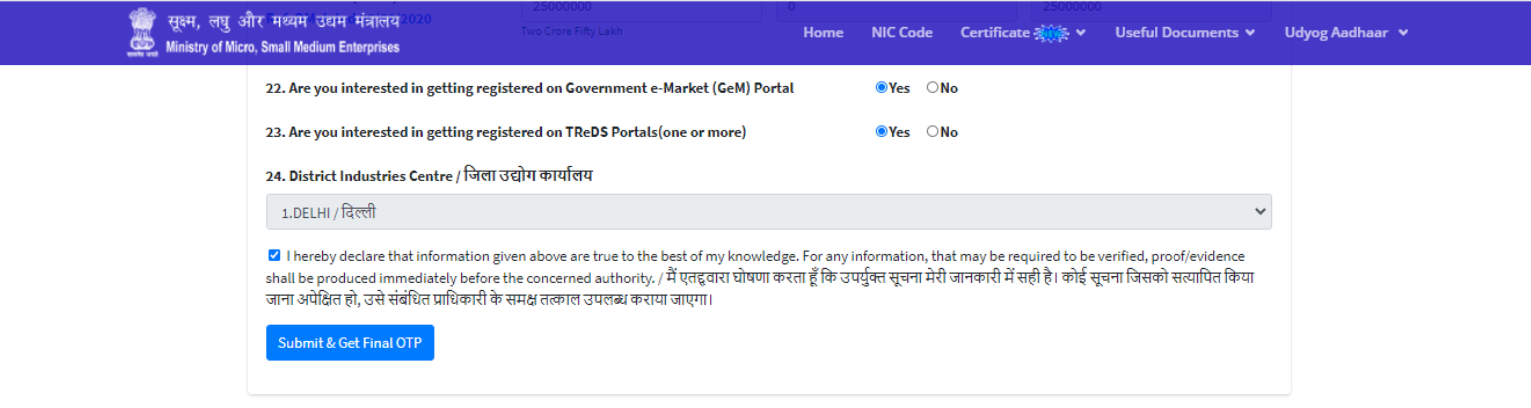1531x408 pixels.
Task: Click the national emblem logo
Action: click(x=142, y=33)
